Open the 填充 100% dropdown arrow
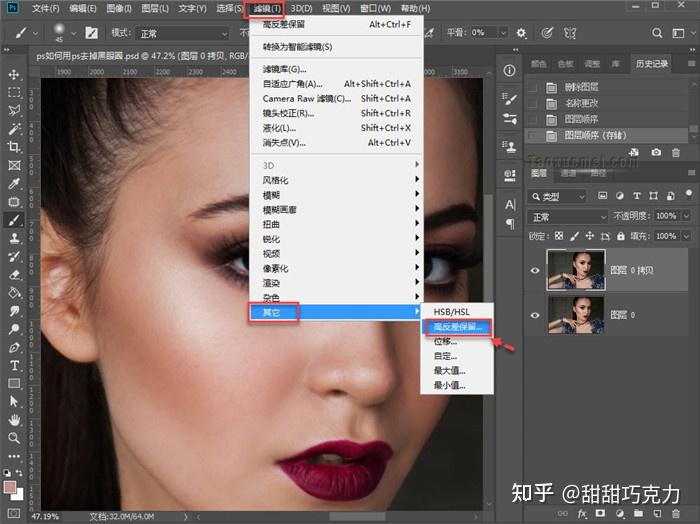The height and width of the screenshot is (524, 700). click(x=686, y=236)
